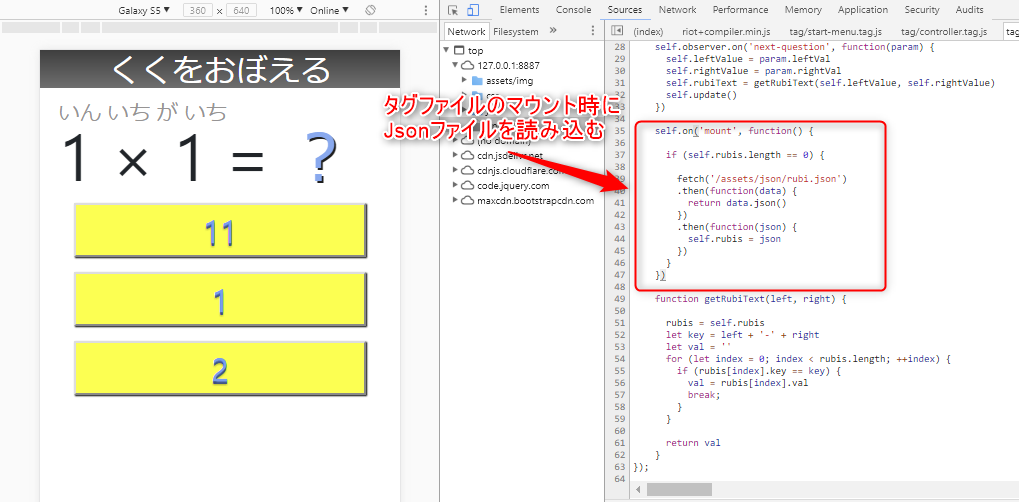Show more navigator tabs chevron
Viewport: 1019px width, 502px height.
click(553, 31)
